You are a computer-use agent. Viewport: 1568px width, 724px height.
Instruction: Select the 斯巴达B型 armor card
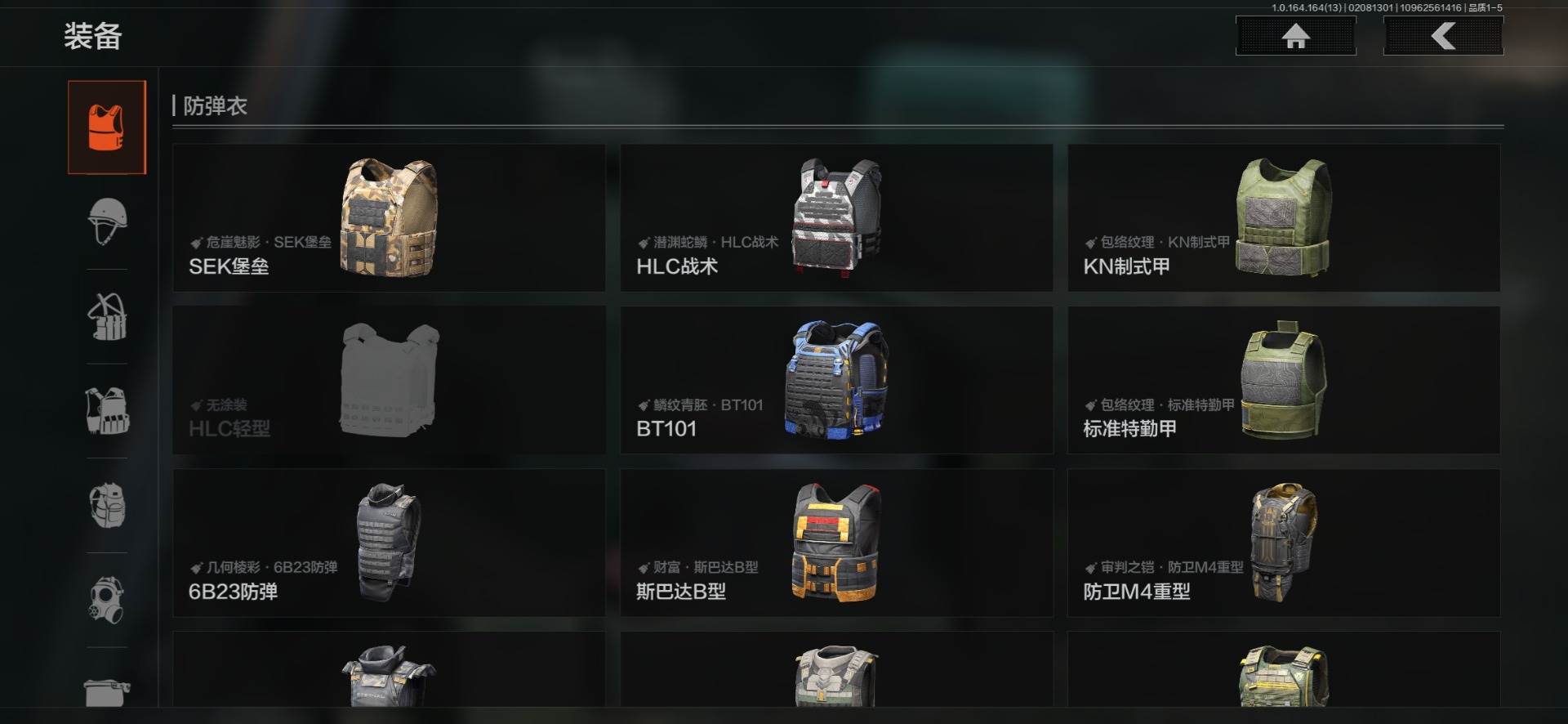836,543
